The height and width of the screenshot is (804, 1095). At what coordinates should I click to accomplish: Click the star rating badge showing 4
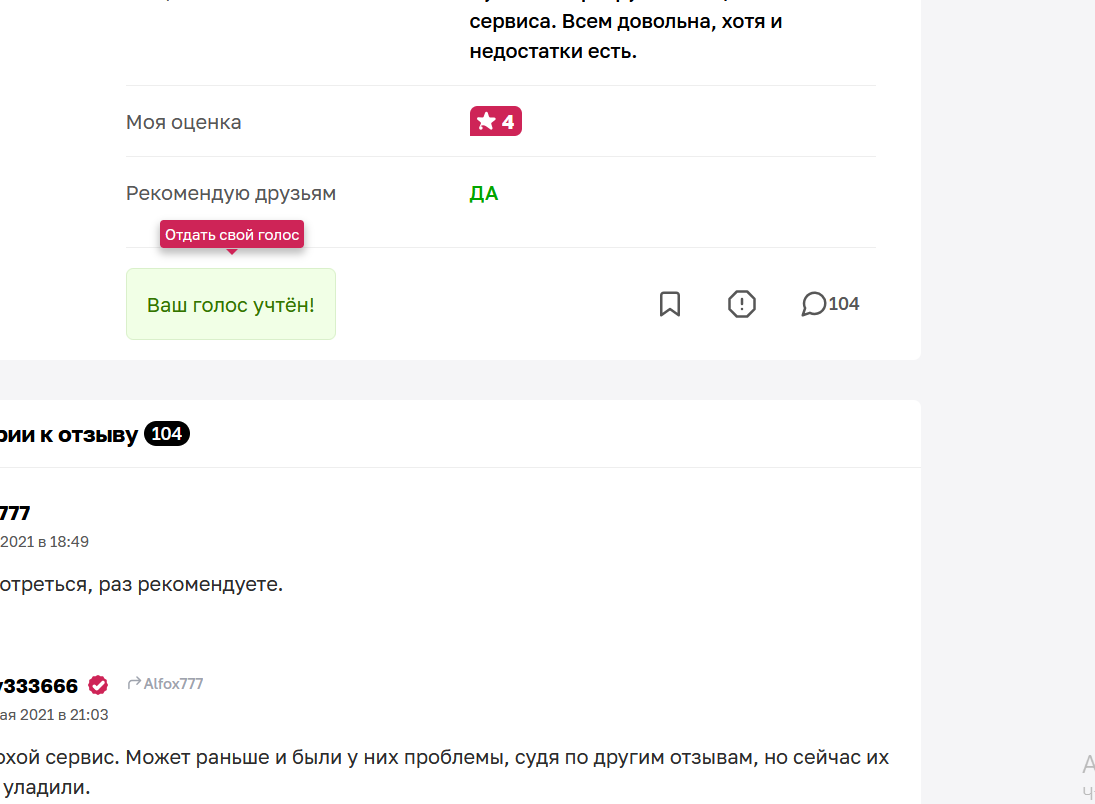(496, 122)
